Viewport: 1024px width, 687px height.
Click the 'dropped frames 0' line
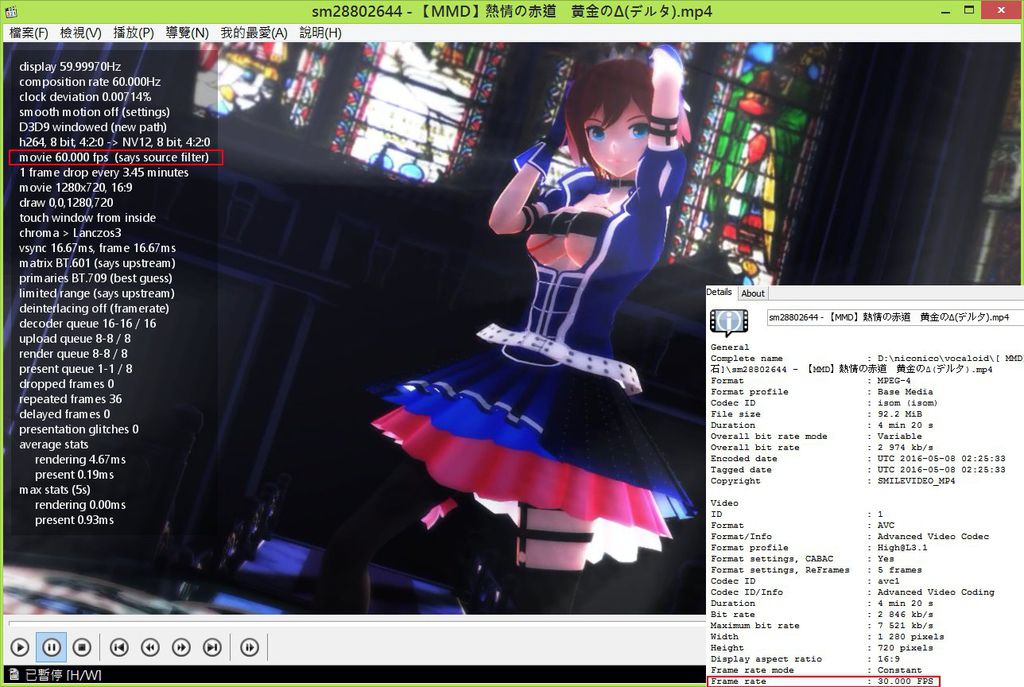tap(66, 384)
